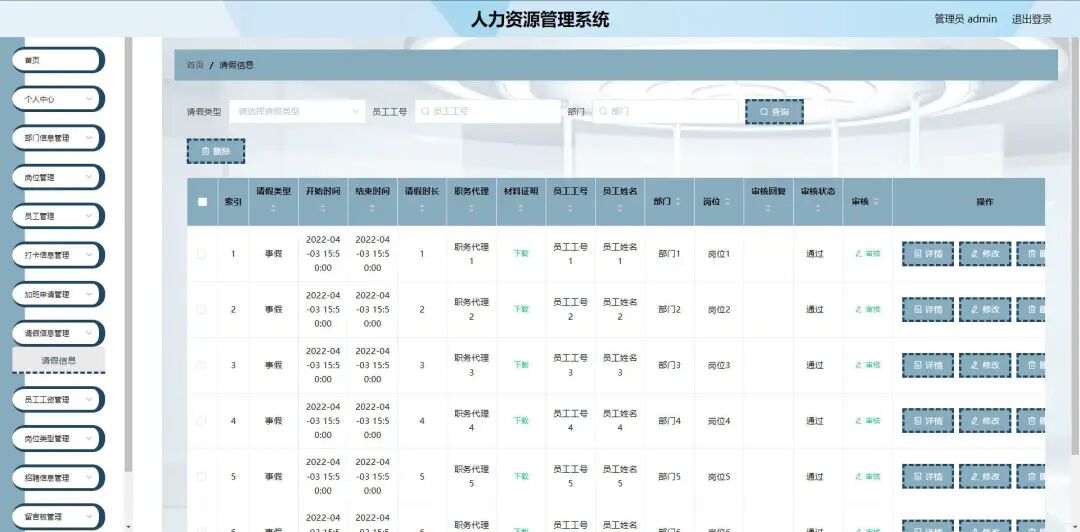Expand 加班申请管理 sidebar menu

[58, 294]
